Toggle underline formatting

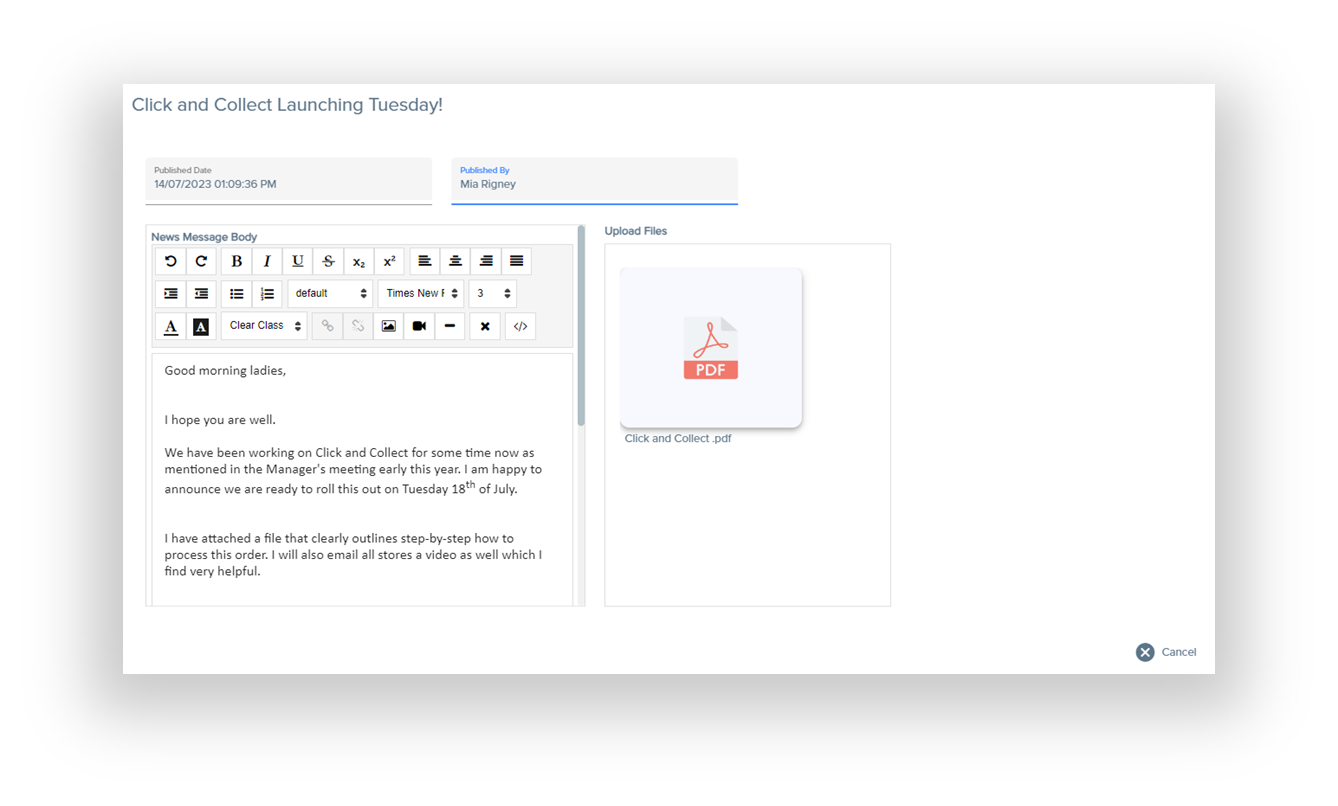298,261
